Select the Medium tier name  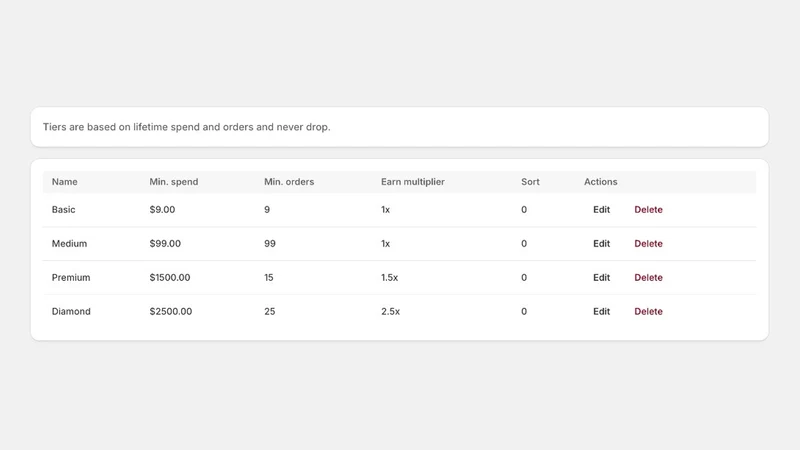pyautogui.click(x=69, y=244)
